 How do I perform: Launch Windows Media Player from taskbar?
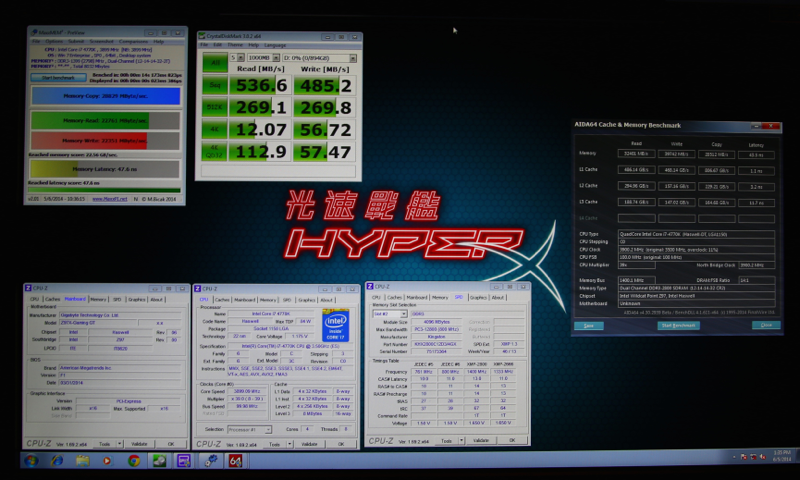click(108, 461)
